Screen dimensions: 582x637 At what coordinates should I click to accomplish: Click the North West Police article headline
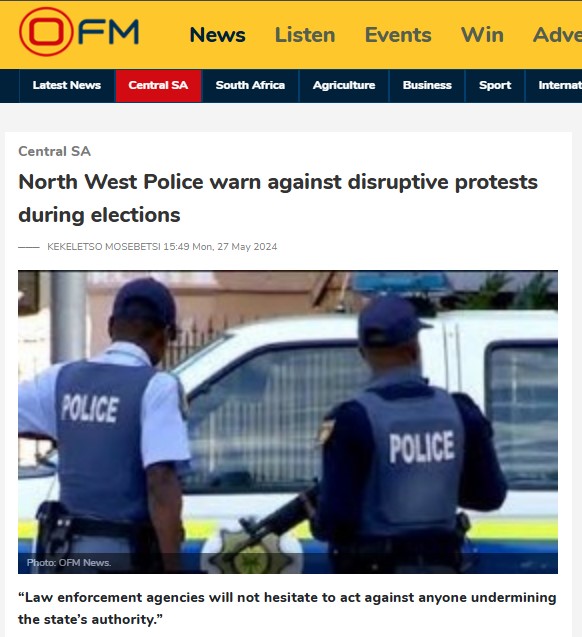278,198
